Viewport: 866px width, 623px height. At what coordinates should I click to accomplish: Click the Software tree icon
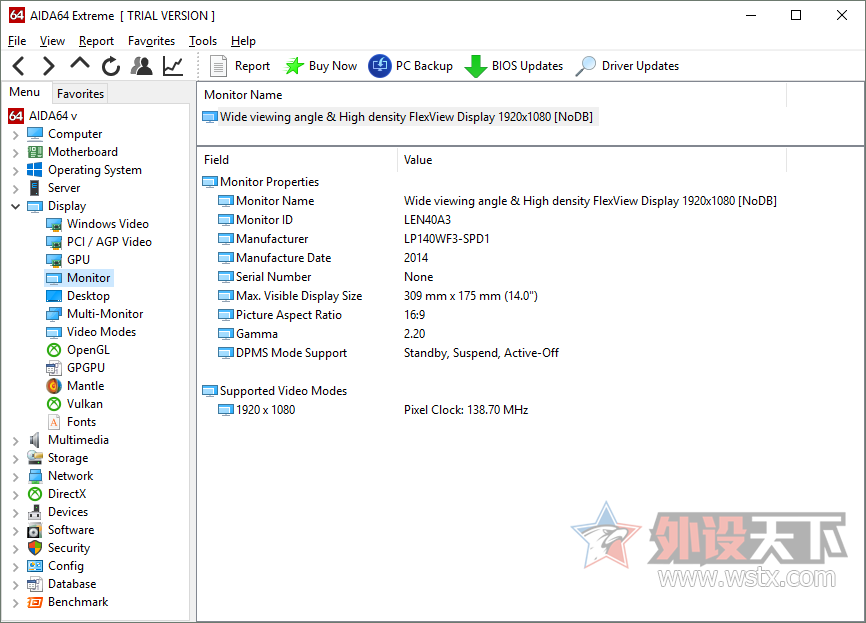(35, 530)
